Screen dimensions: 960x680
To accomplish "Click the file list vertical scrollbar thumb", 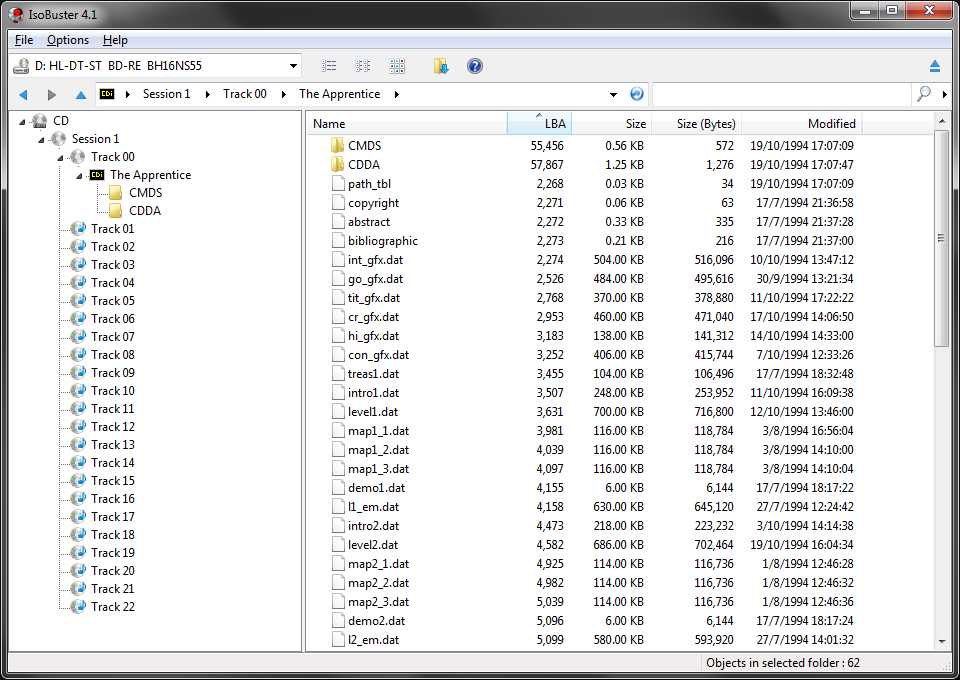I will (x=942, y=239).
